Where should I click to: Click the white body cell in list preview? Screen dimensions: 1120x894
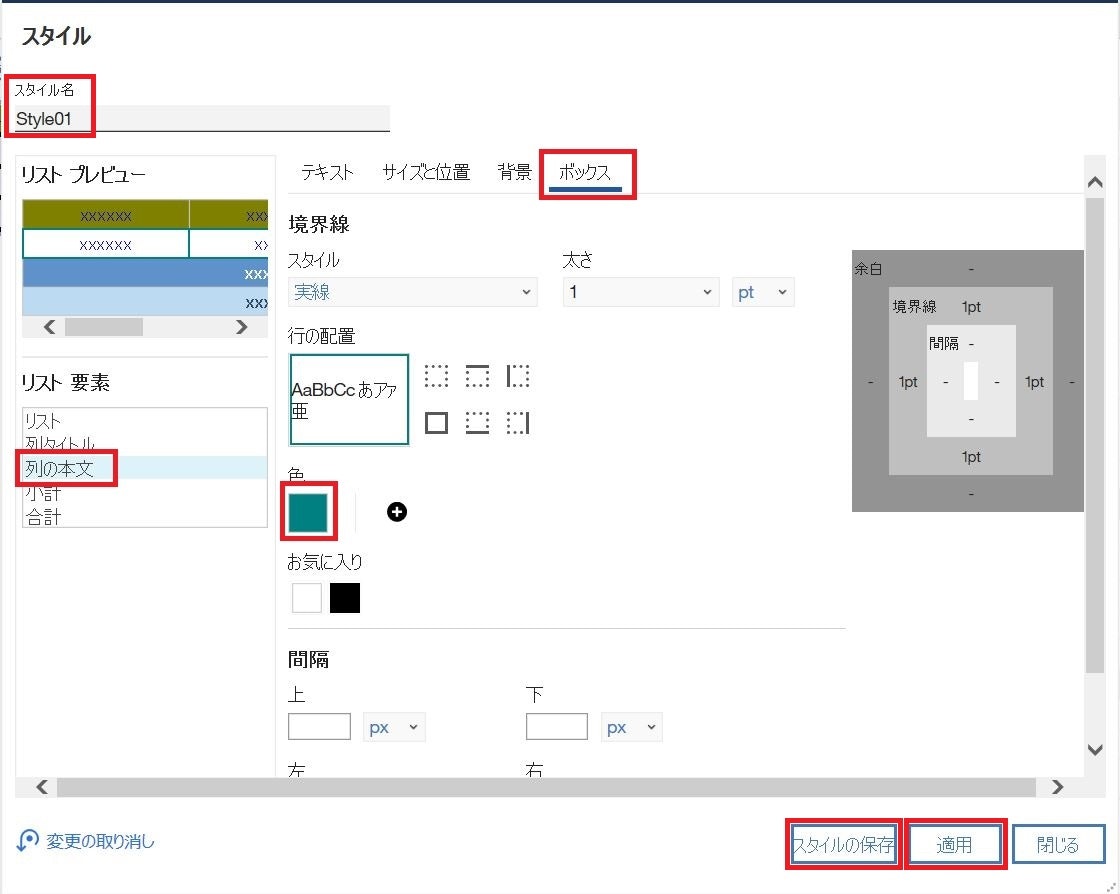(x=106, y=244)
